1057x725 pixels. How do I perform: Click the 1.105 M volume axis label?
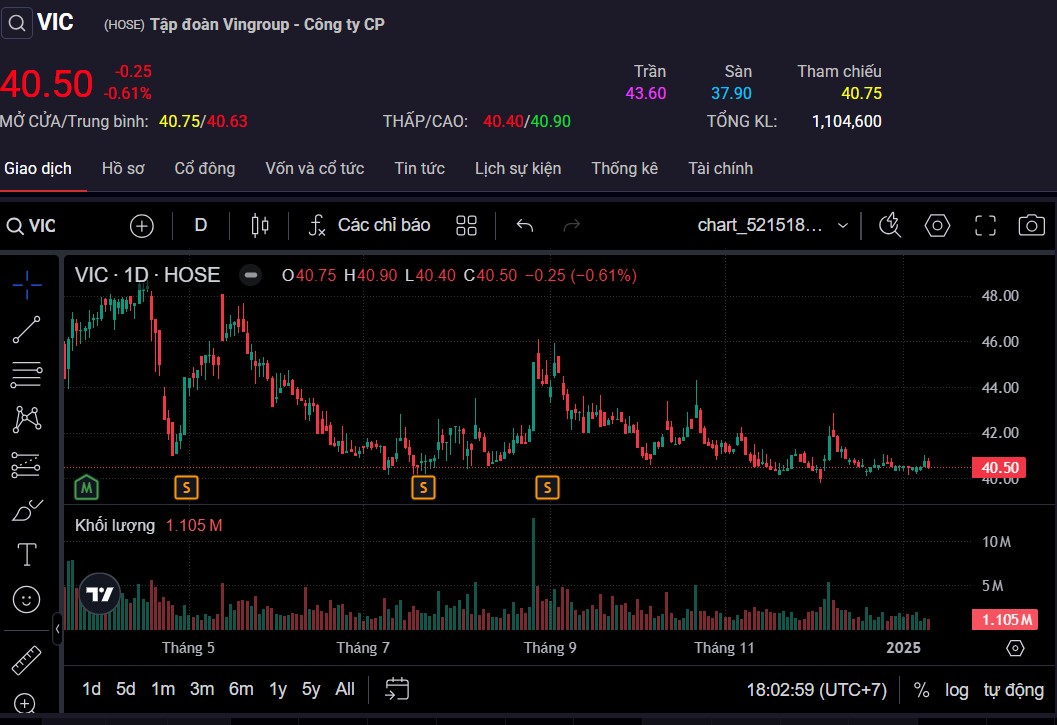point(1004,620)
